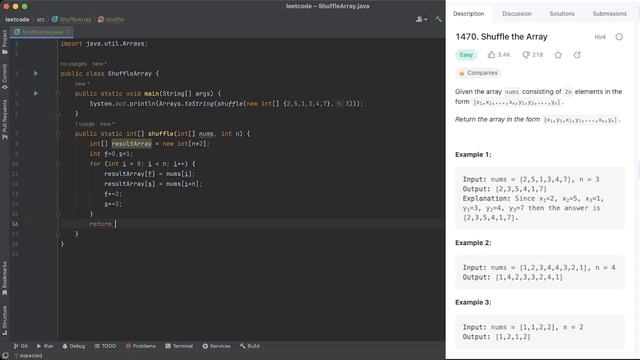This screenshot has width=640, height=360.
Task: Open the Services tool window
Action: click(216, 346)
